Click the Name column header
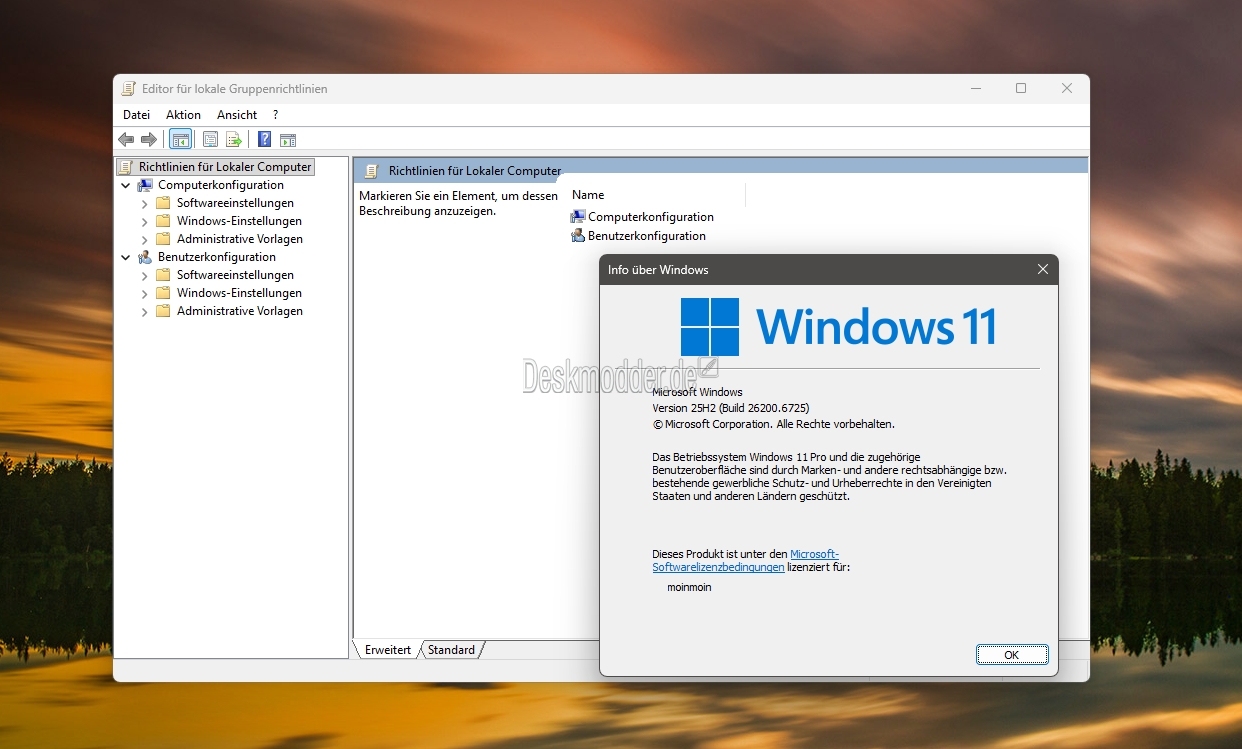The image size is (1242, 749). [588, 195]
